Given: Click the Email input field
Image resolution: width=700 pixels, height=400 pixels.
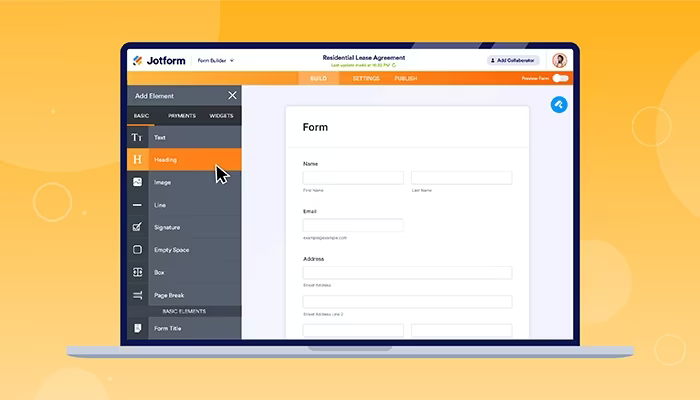Looking at the screenshot, I should click(353, 225).
